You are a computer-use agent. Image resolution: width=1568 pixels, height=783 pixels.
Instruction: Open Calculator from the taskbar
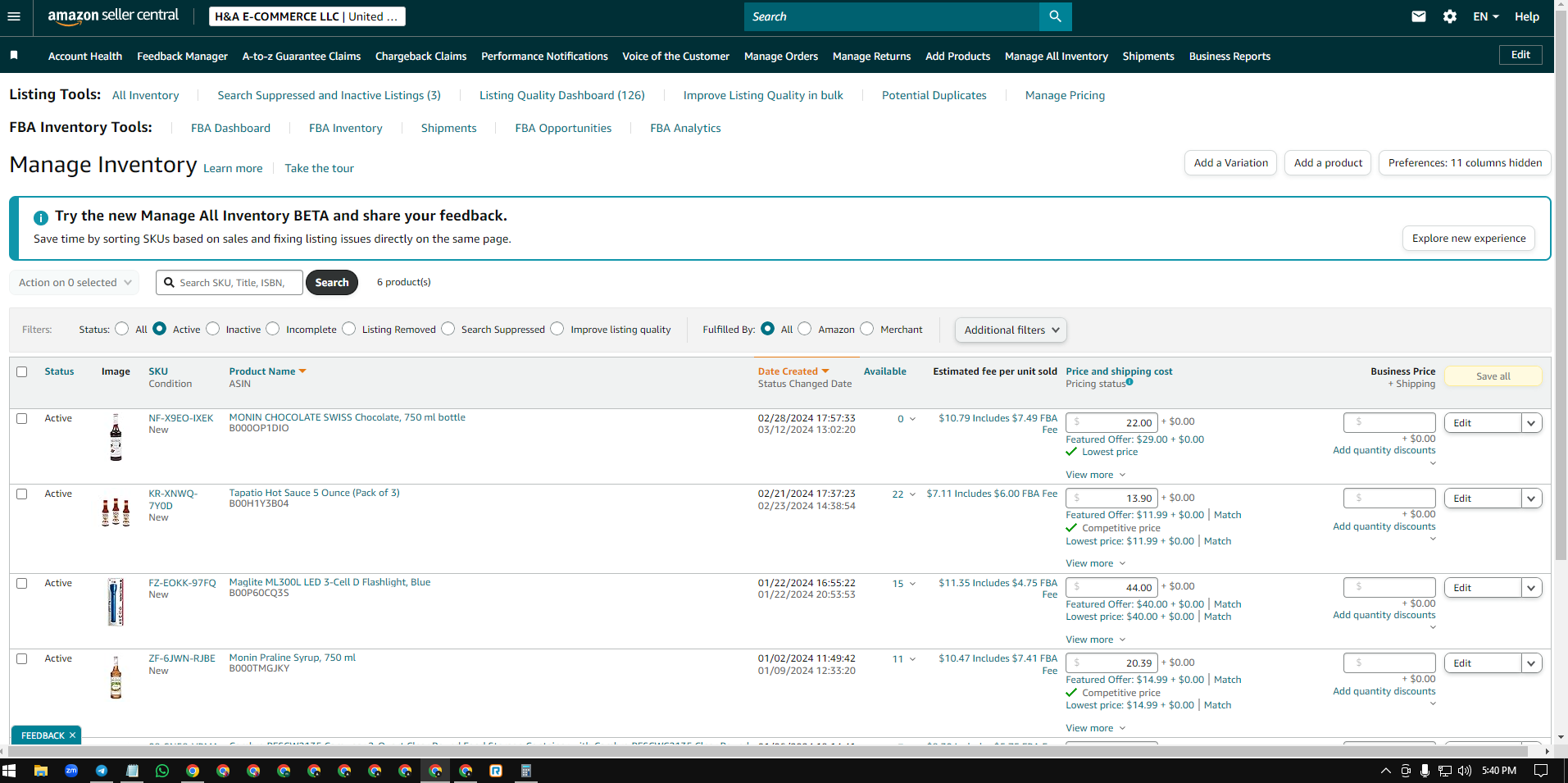click(526, 771)
